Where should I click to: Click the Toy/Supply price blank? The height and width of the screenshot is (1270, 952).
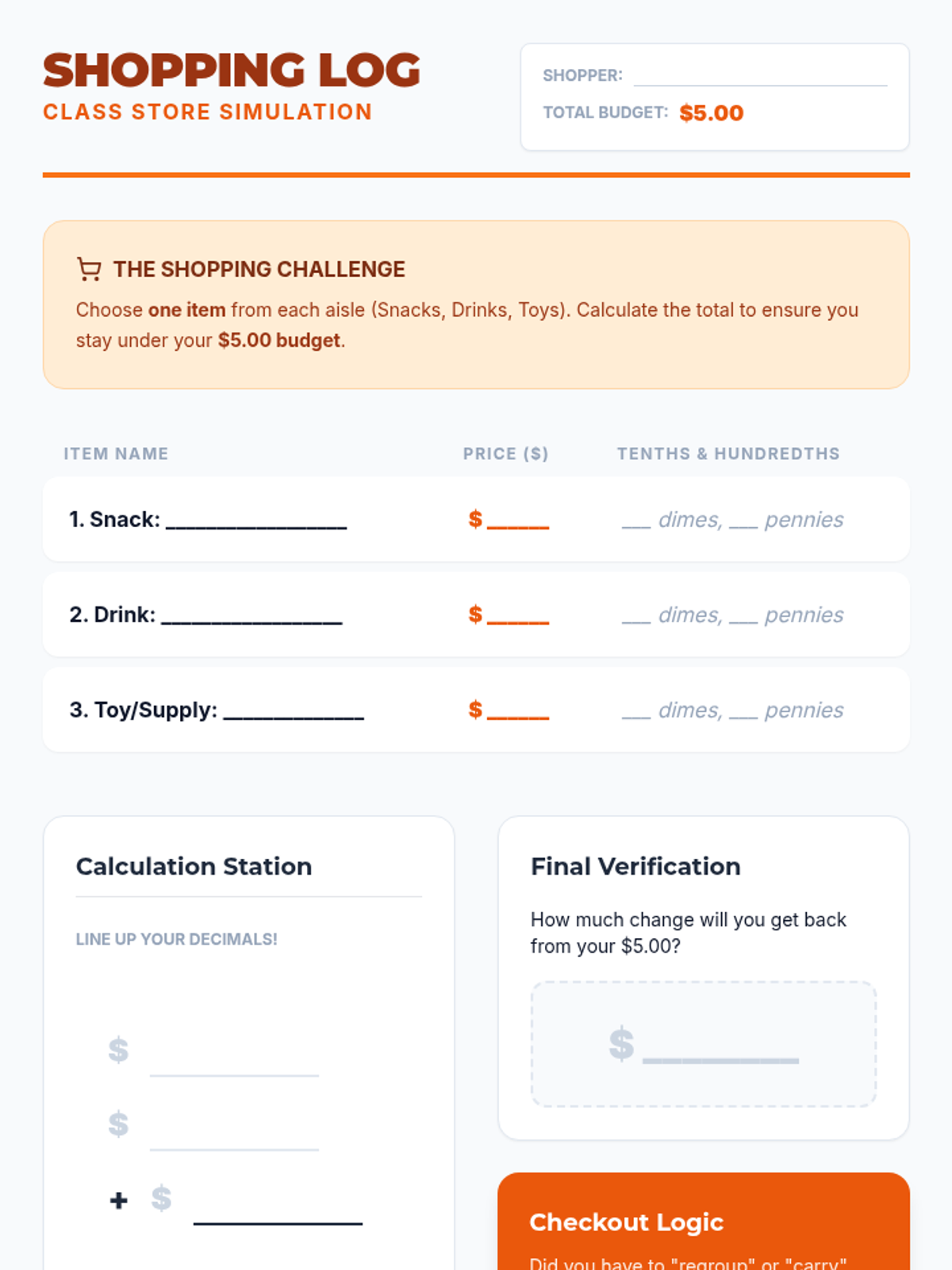point(517,712)
